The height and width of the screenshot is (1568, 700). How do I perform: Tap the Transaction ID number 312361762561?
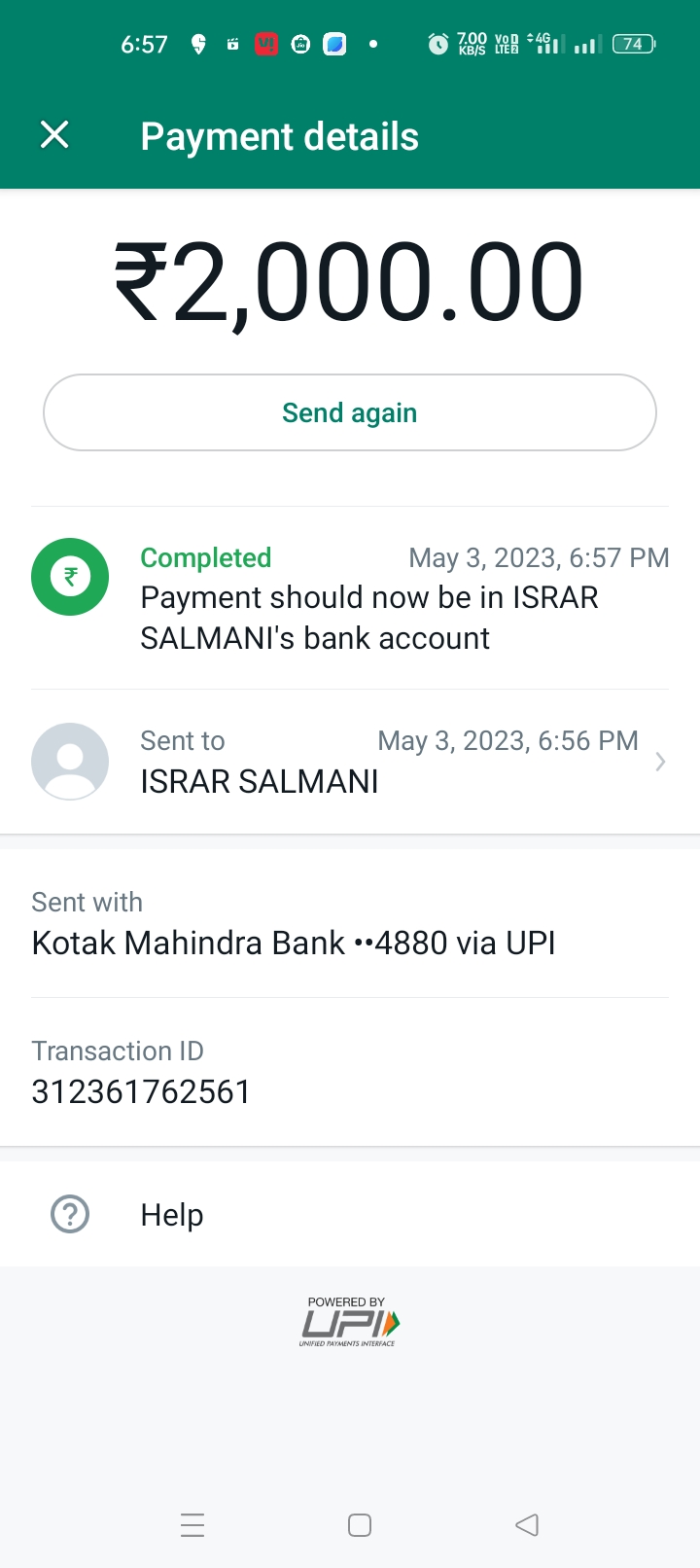click(142, 1091)
